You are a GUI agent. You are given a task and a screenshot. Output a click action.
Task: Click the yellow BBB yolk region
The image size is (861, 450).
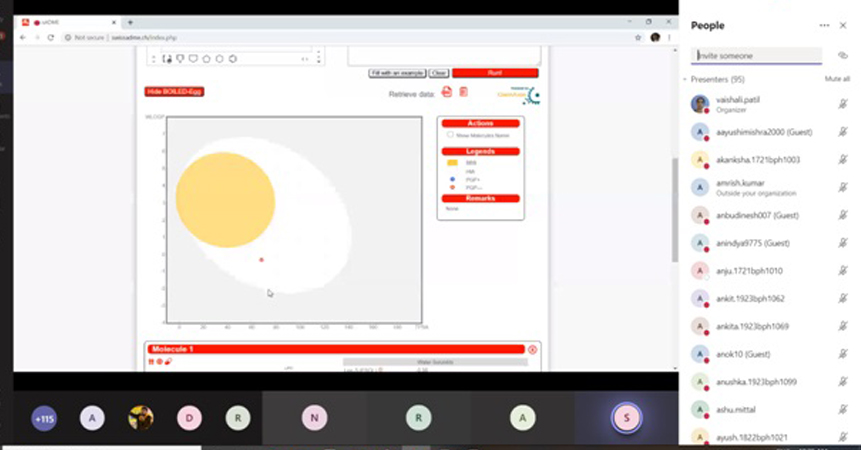[225, 199]
